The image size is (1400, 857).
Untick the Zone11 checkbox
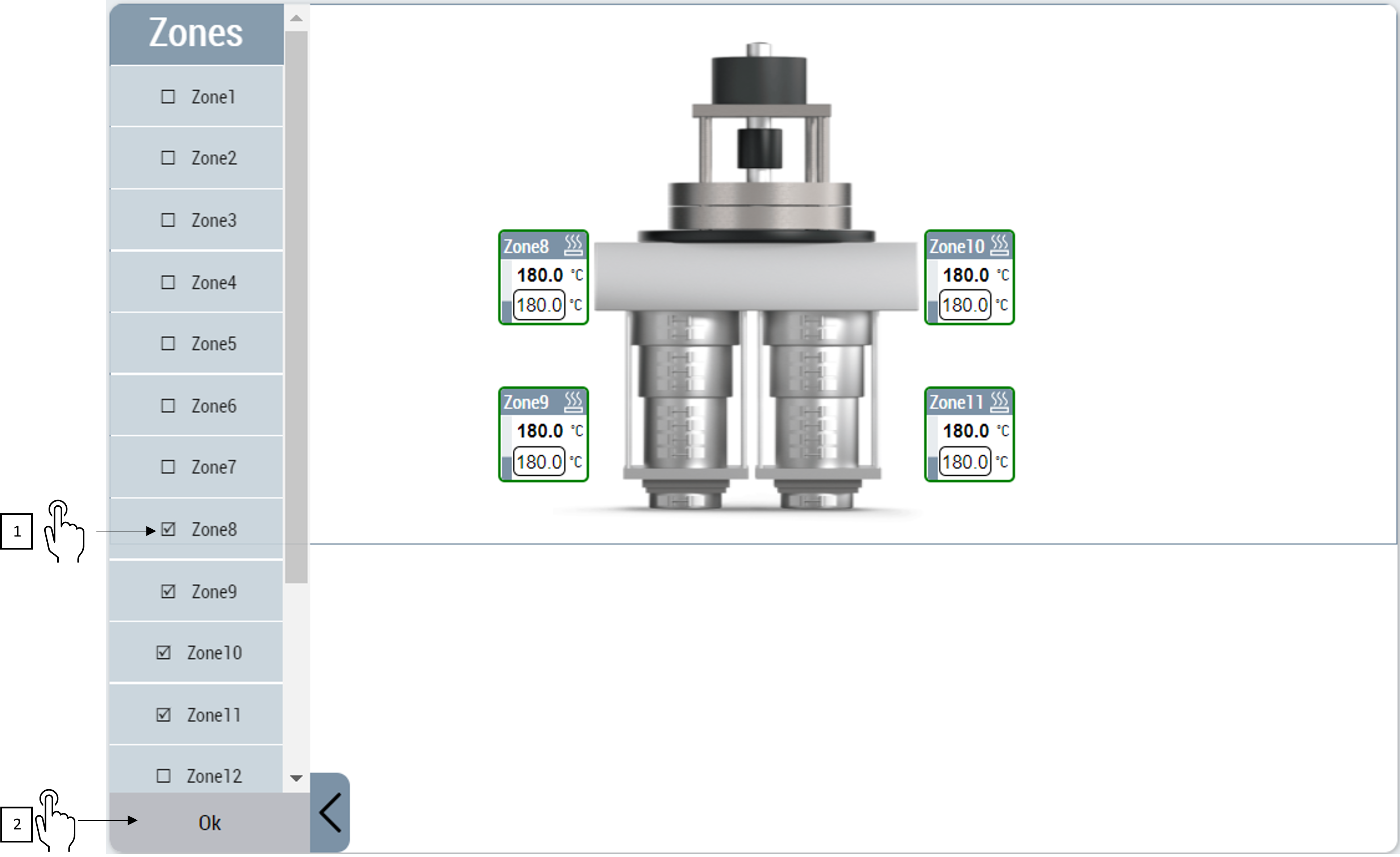164,715
